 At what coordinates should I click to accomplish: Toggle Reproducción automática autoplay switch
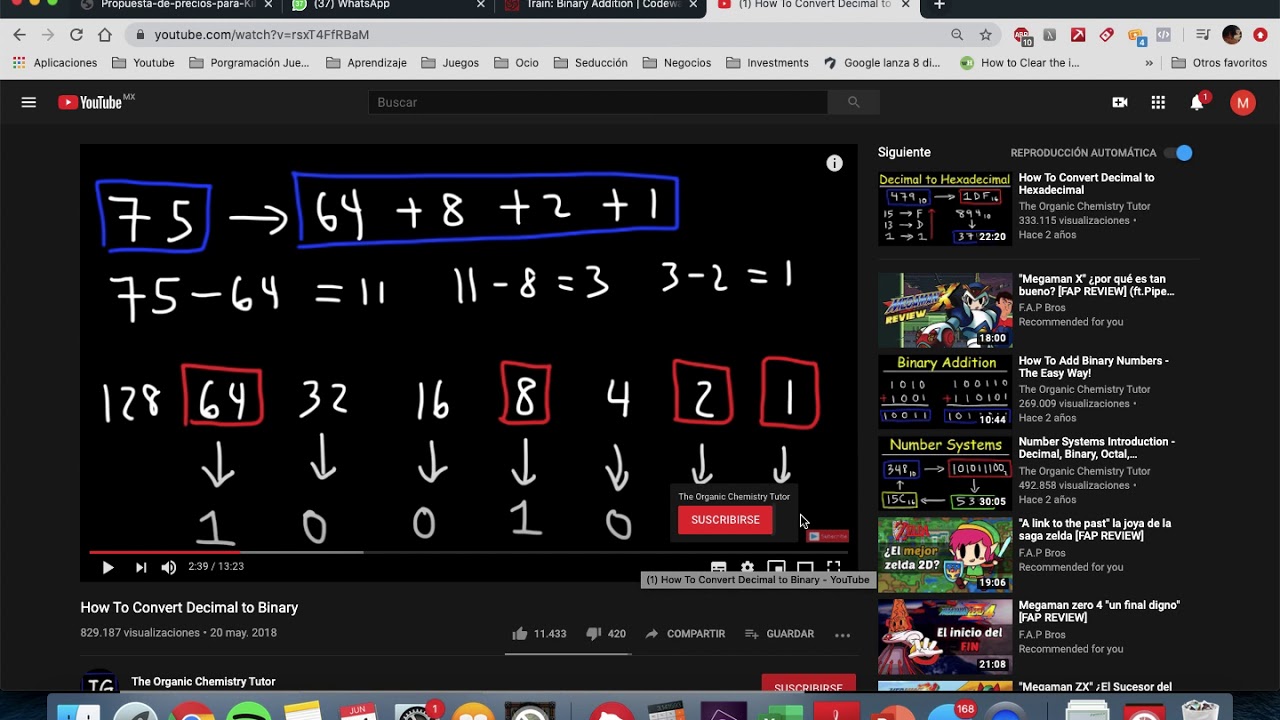pyautogui.click(x=1180, y=153)
